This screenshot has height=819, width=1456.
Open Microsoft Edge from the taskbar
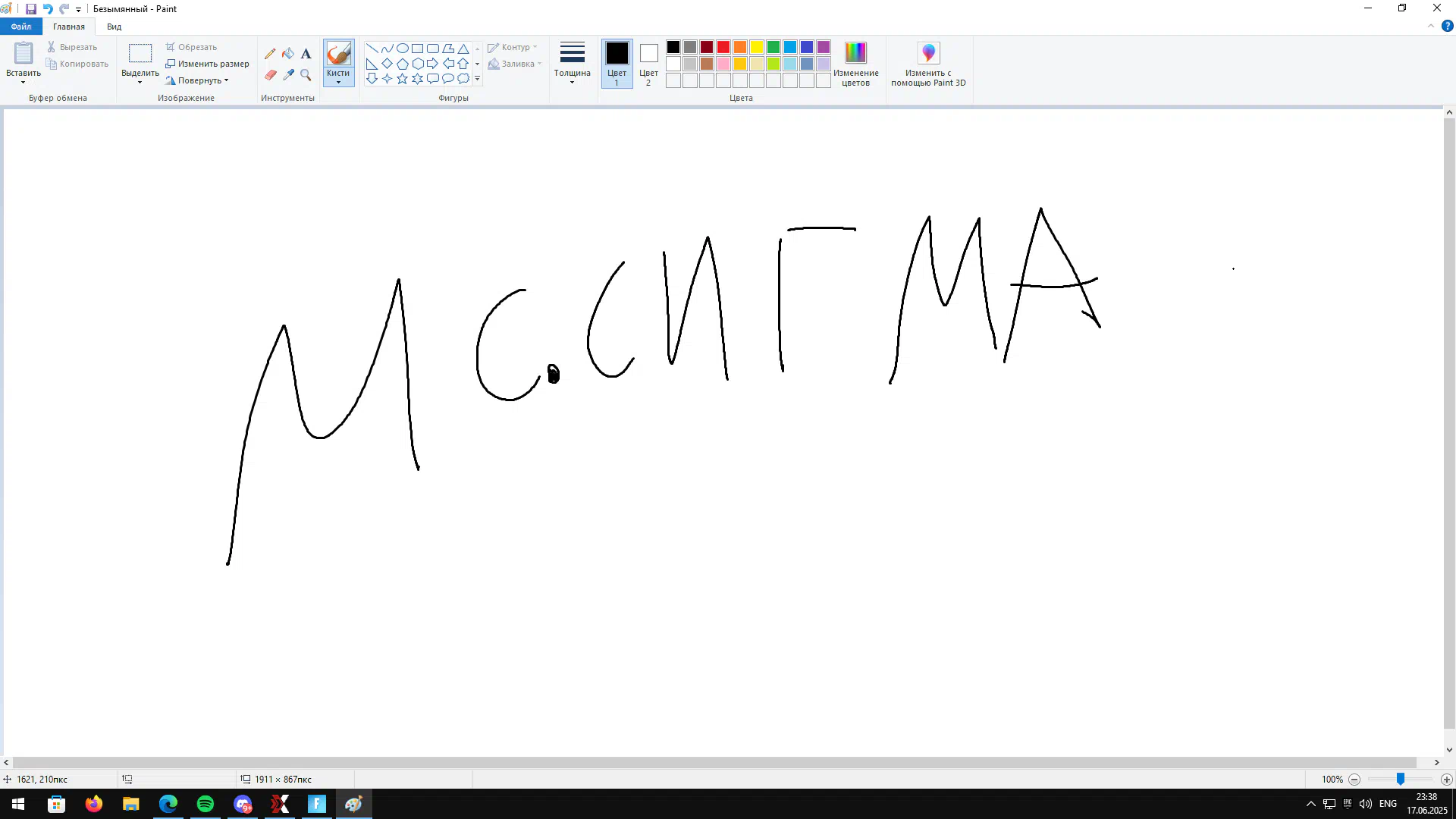168,804
